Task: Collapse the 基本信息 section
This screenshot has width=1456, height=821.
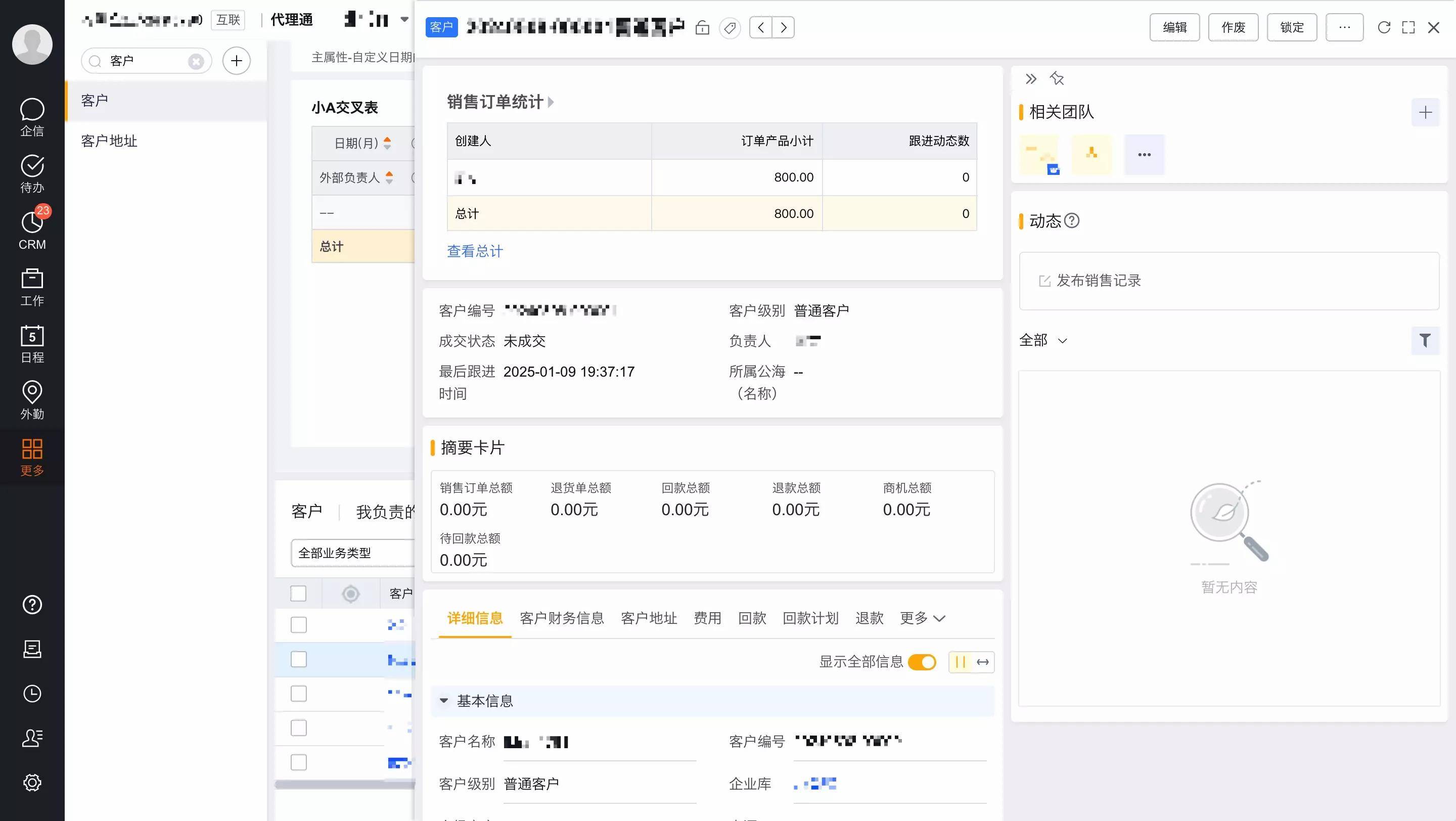Action: pos(444,701)
